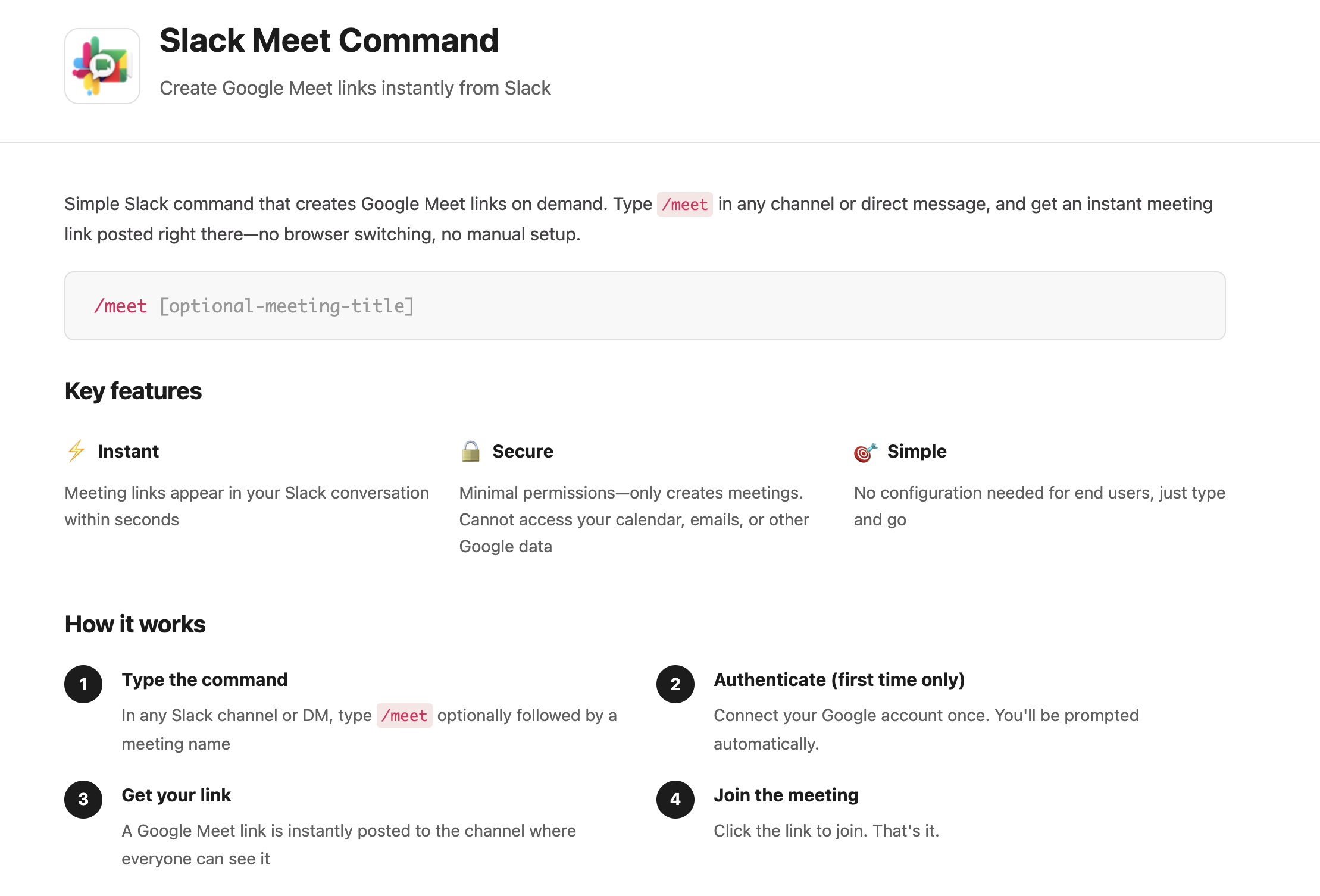The height and width of the screenshot is (896, 1320).
Task: Click the step 2 number circle
Action: (x=675, y=684)
